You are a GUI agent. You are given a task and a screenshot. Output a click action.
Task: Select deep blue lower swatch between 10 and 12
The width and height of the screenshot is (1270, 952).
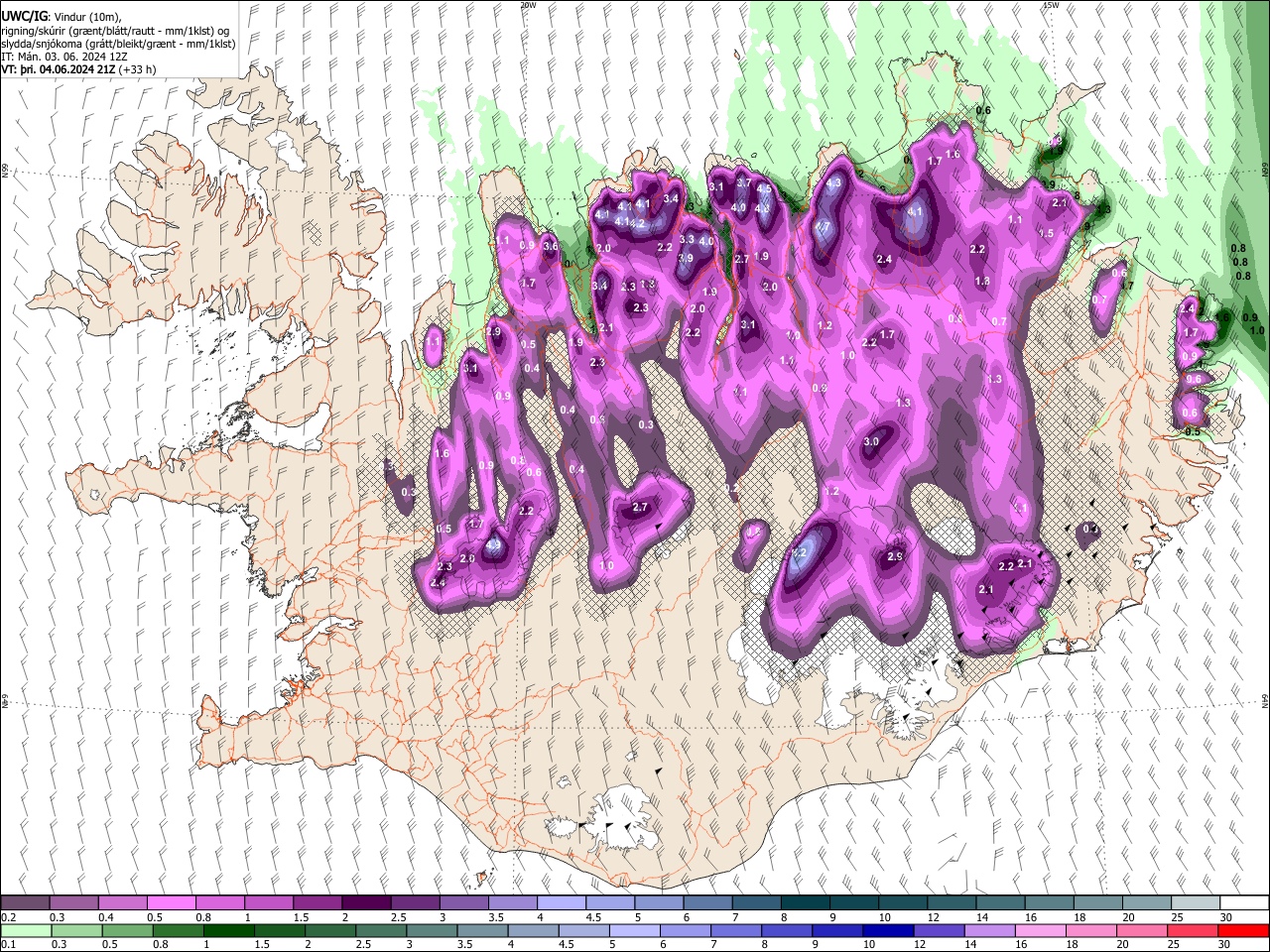[x=886, y=930]
